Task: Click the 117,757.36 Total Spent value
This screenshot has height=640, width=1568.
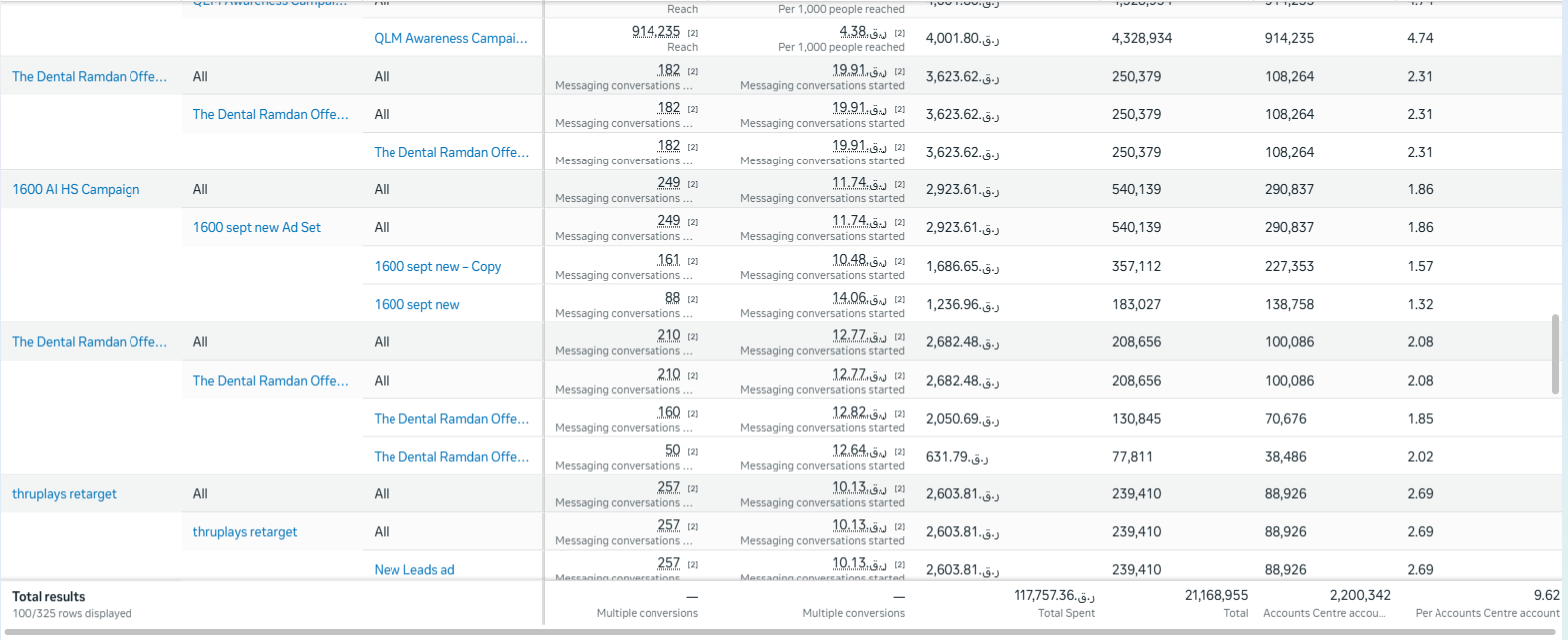Action: 1054,595
